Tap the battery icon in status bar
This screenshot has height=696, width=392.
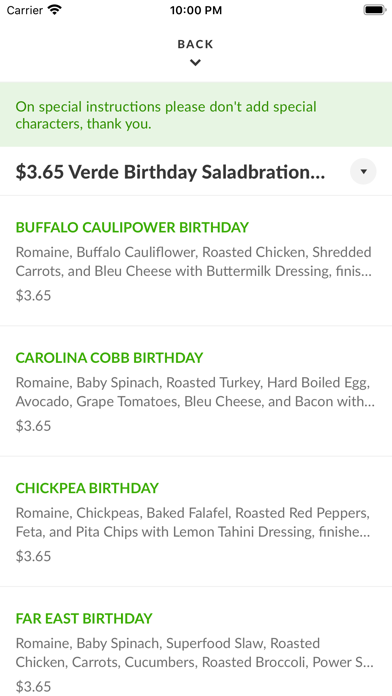pyautogui.click(x=375, y=10)
